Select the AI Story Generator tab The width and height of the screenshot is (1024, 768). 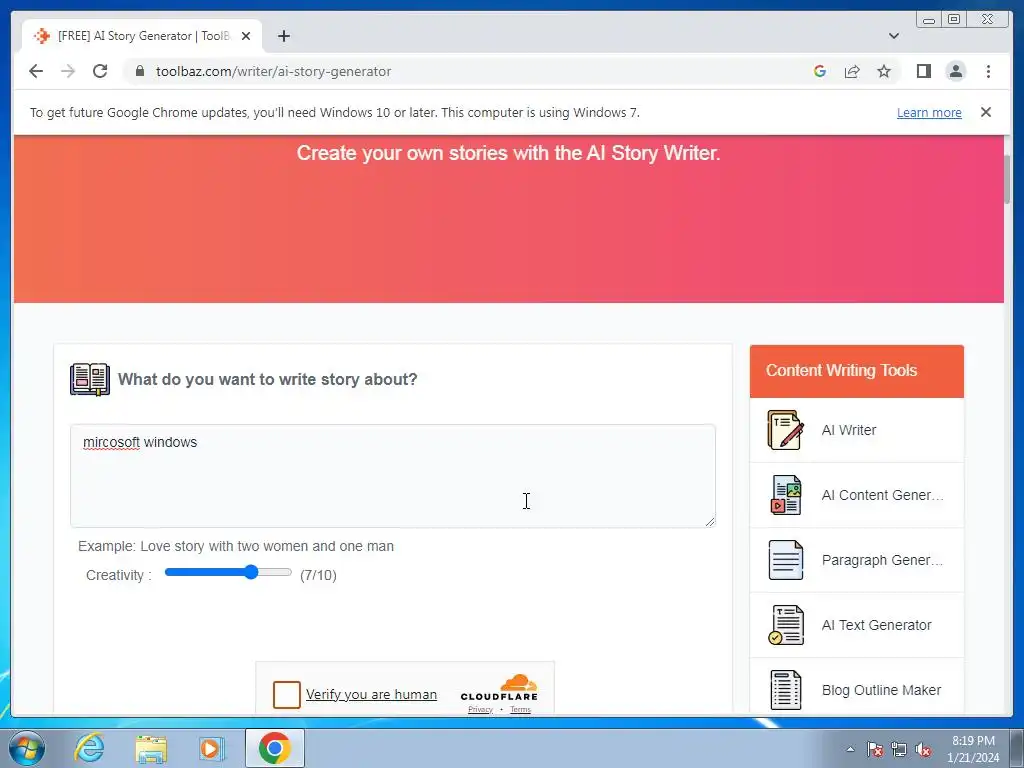[x=142, y=36]
